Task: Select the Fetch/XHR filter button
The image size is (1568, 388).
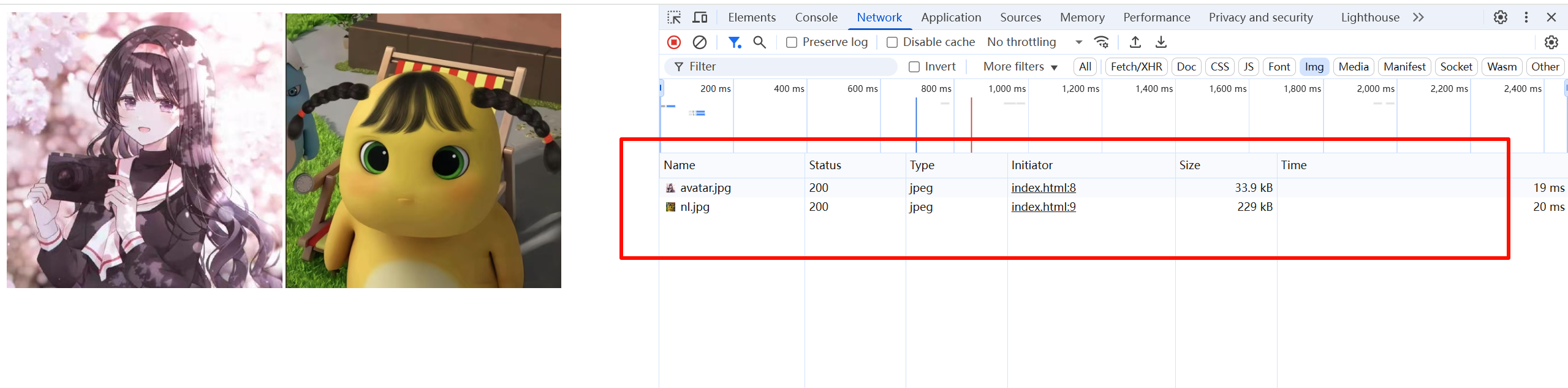Action: pyautogui.click(x=1136, y=67)
